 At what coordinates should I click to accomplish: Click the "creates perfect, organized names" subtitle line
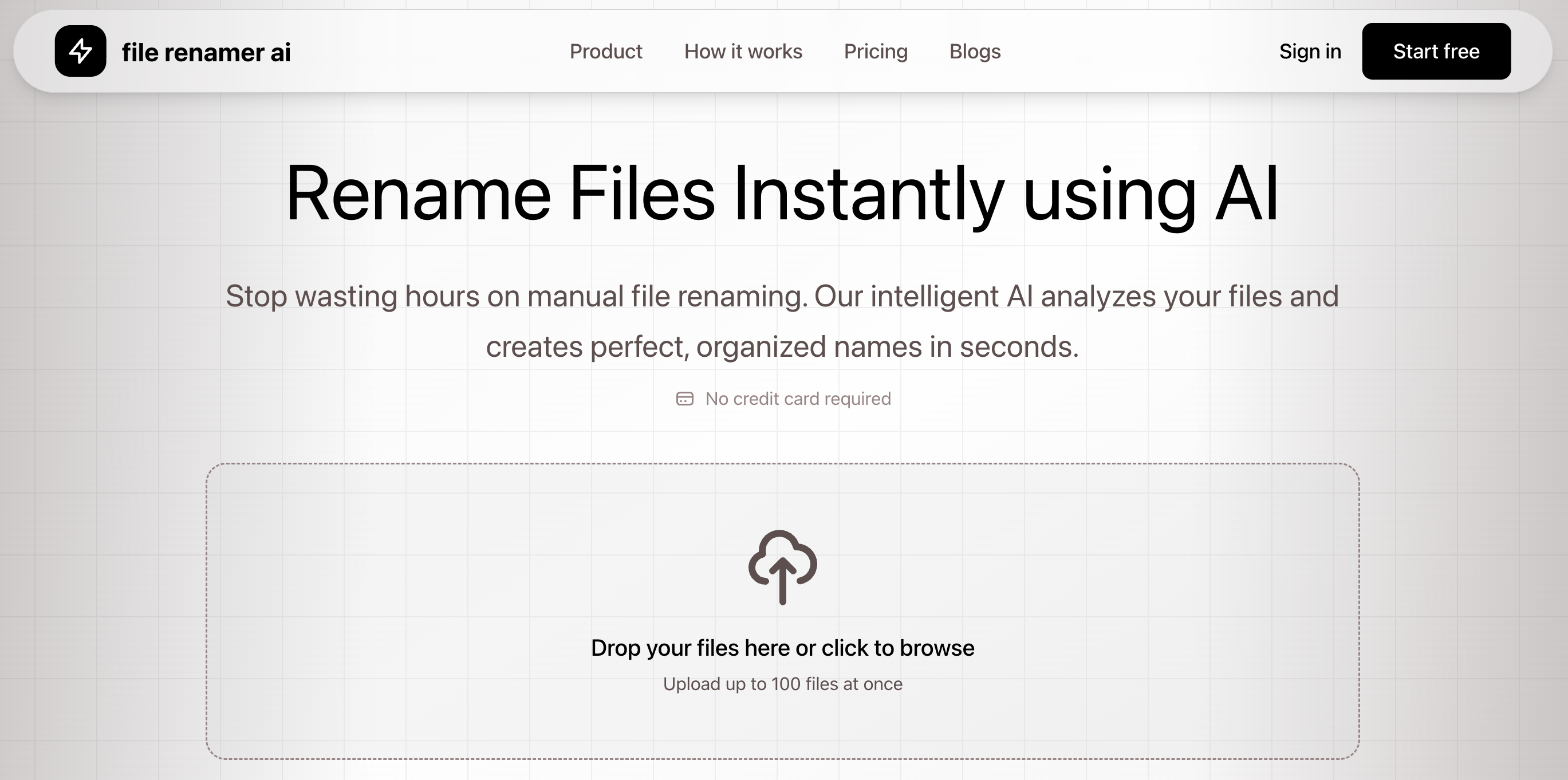tap(783, 347)
